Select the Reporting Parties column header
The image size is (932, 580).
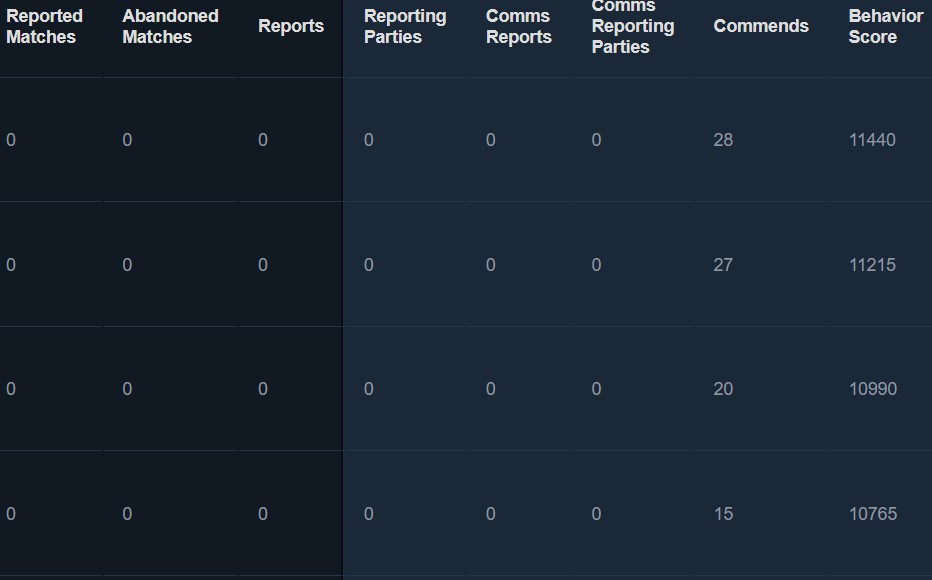(x=405, y=26)
